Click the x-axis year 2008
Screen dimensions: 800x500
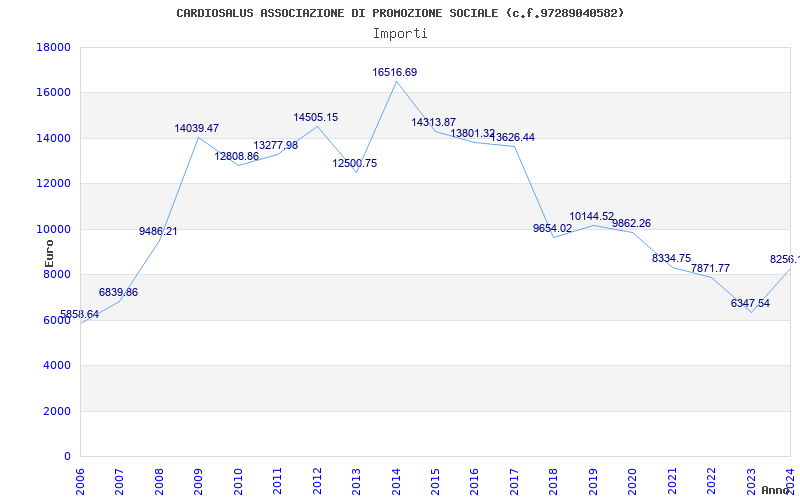159,480
